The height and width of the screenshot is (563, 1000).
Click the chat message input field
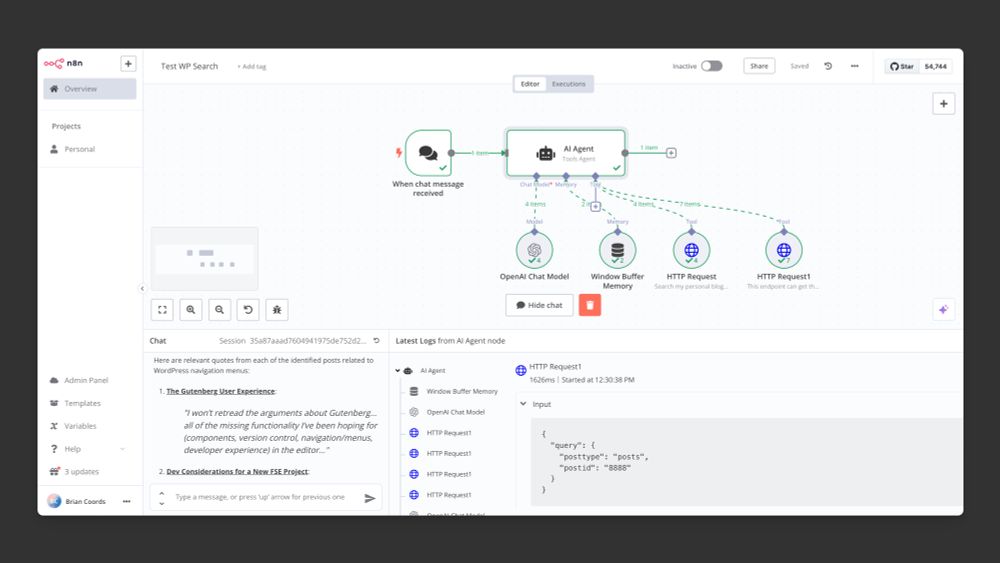(x=260, y=497)
